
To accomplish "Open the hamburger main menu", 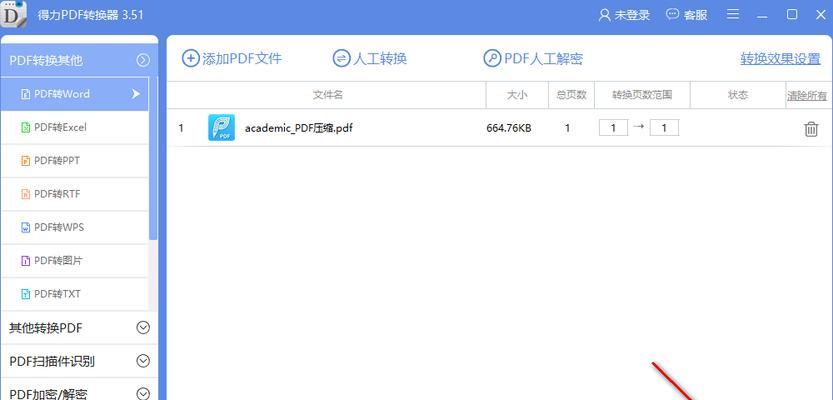I will pyautogui.click(x=733, y=14).
